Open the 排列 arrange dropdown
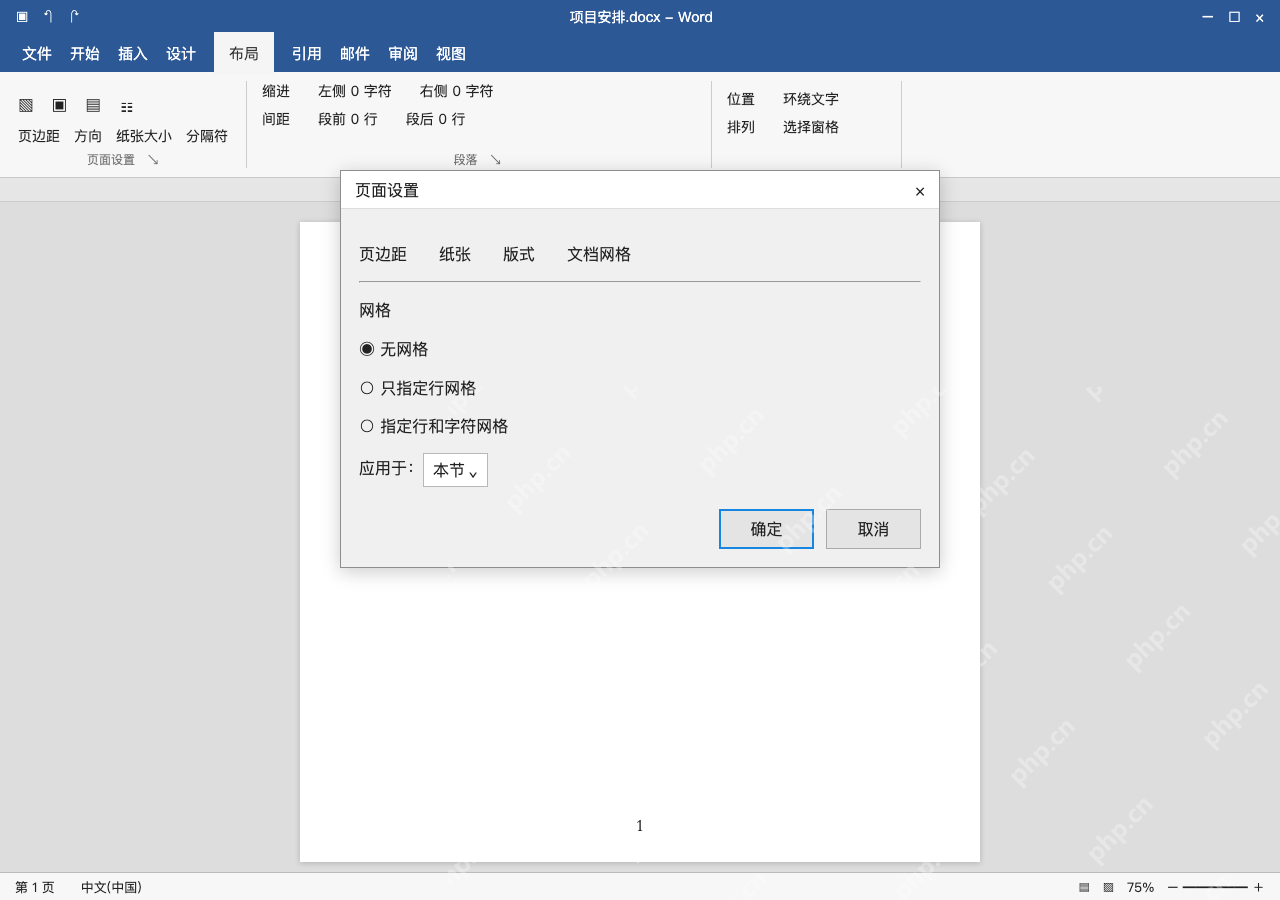The height and width of the screenshot is (900, 1280). point(741,127)
